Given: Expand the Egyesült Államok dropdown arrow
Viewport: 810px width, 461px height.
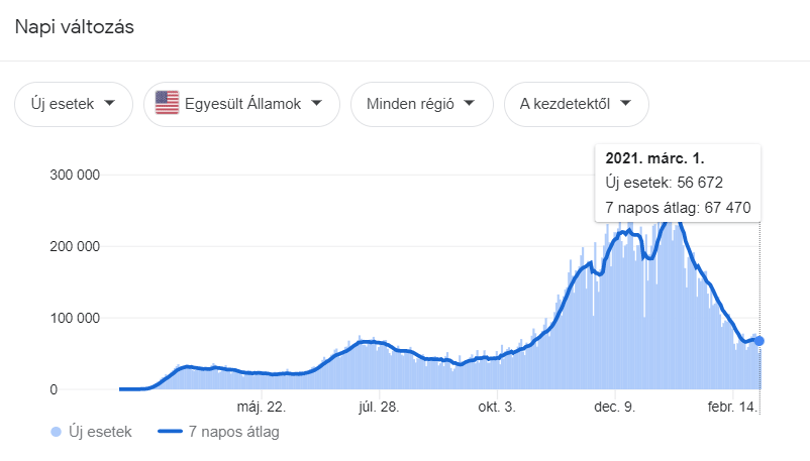Looking at the screenshot, I should coord(317,103).
